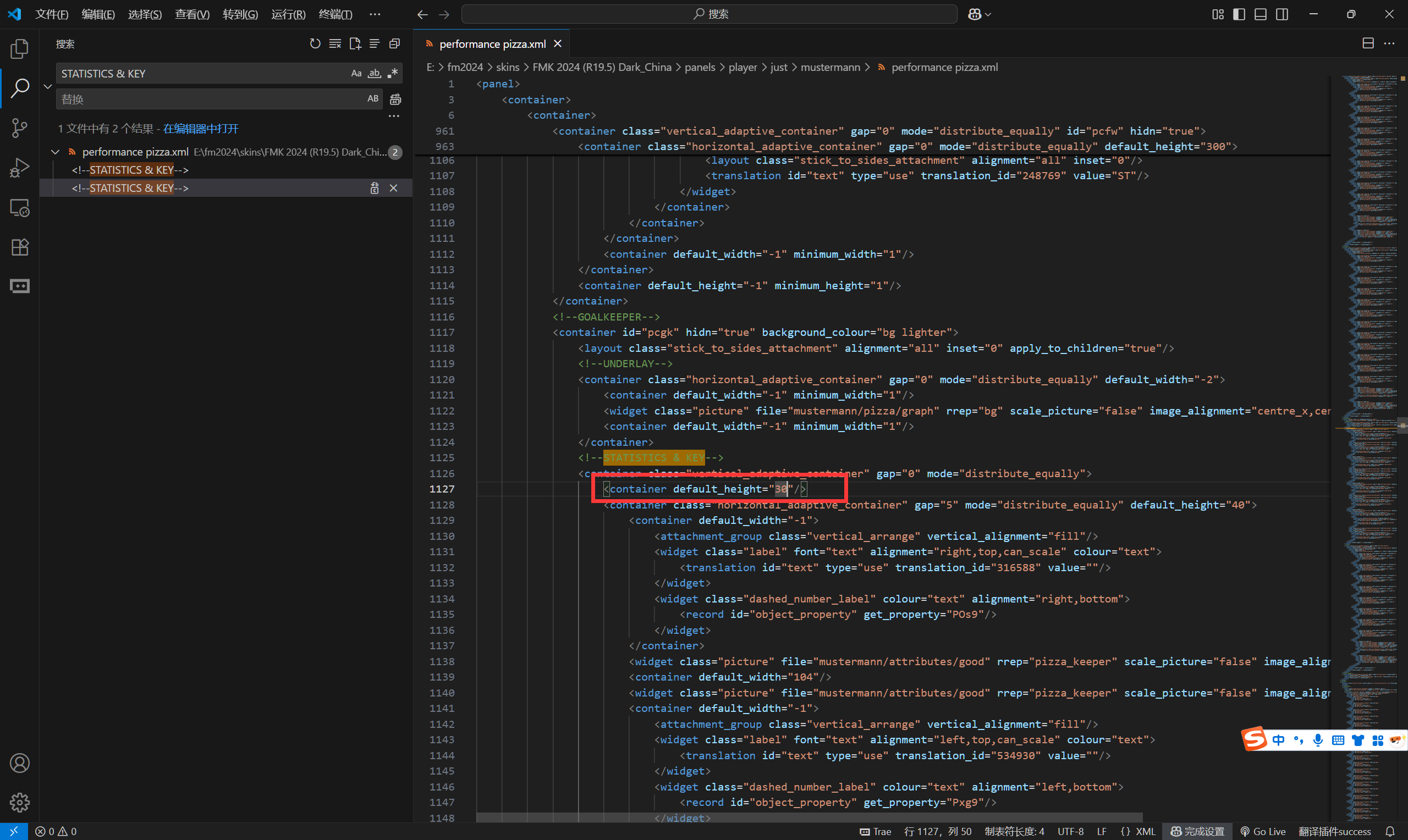This screenshot has width=1408, height=840.
Task: Click the title bar command search box
Action: [x=710, y=14]
